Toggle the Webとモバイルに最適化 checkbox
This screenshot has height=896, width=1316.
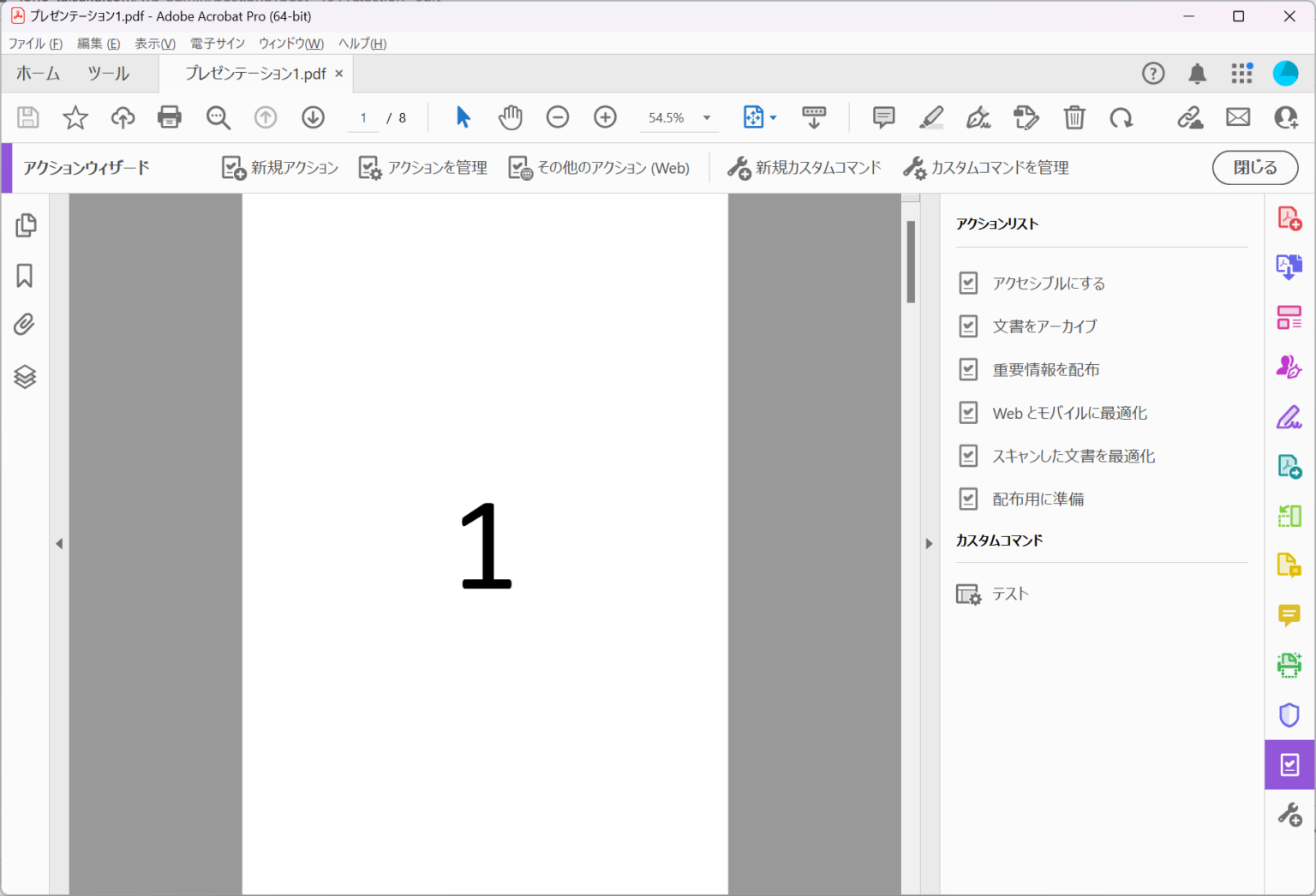pos(968,412)
